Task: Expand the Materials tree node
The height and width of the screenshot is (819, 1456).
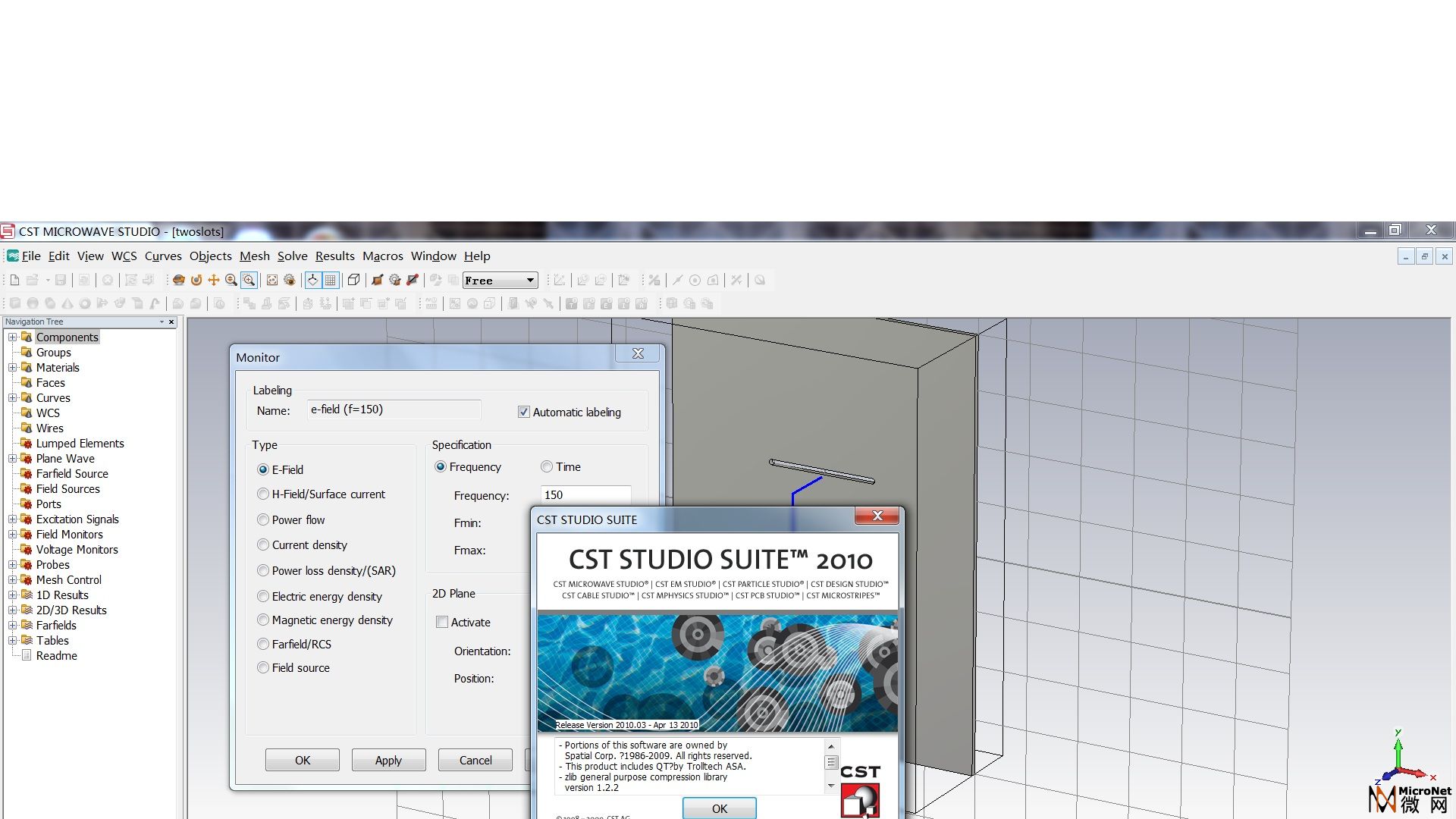Action: 12,368
